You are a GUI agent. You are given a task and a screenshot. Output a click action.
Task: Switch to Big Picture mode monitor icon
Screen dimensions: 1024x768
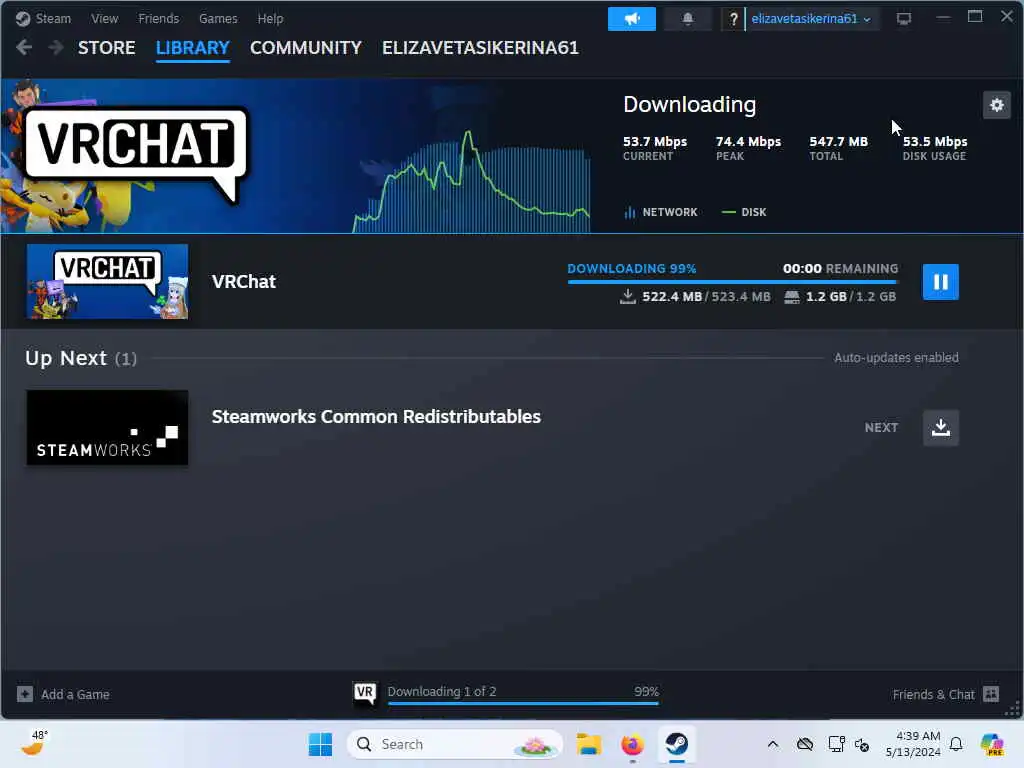click(904, 19)
